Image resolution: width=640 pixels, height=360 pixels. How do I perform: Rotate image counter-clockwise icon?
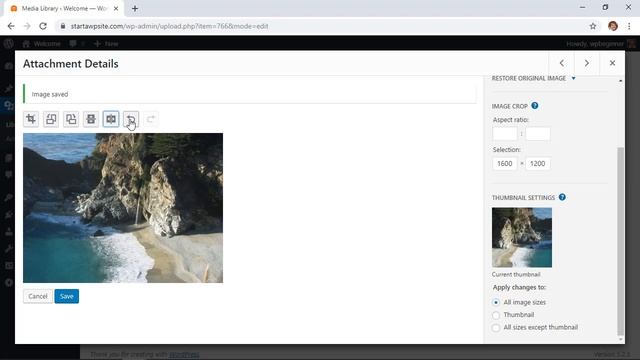point(51,119)
